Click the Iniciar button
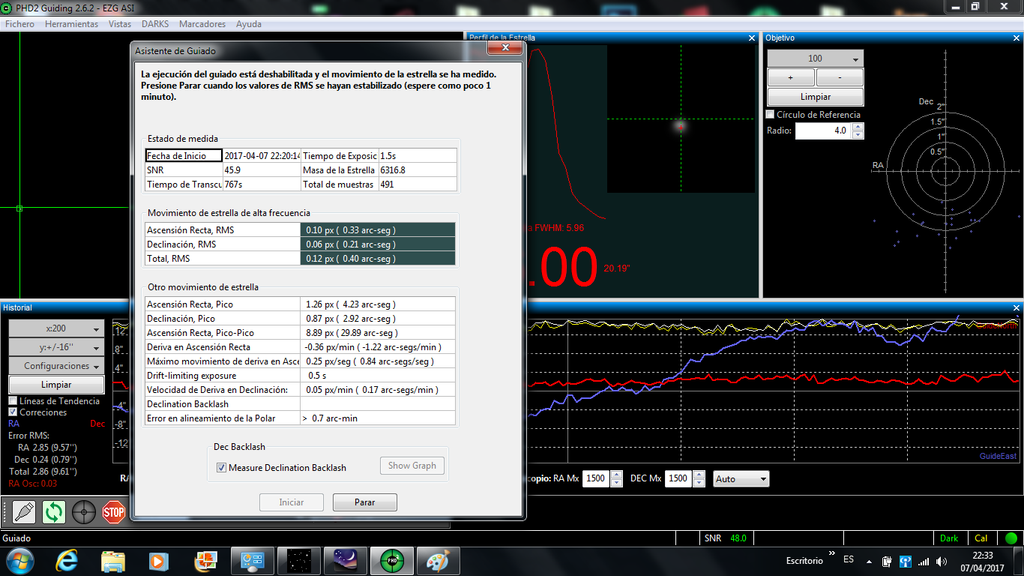 (291, 502)
